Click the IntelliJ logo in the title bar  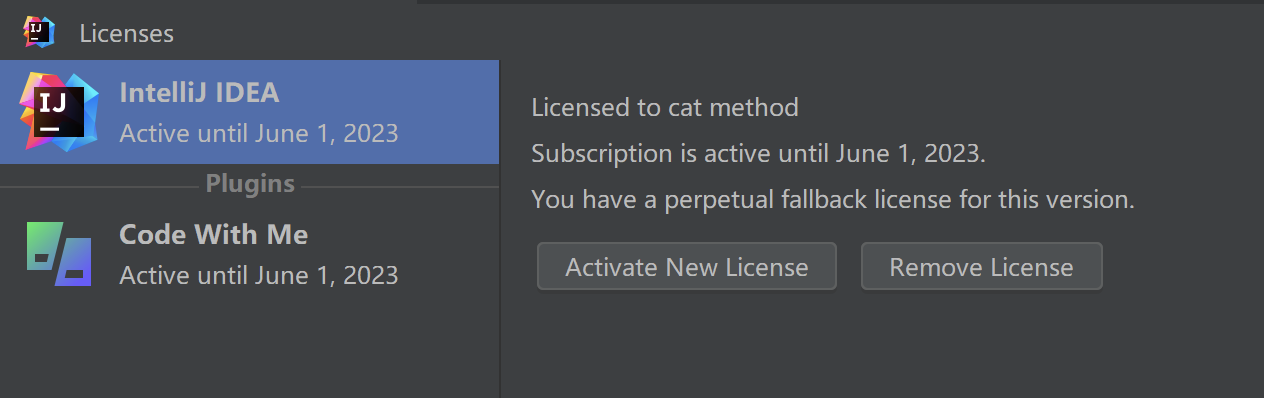coord(40,32)
